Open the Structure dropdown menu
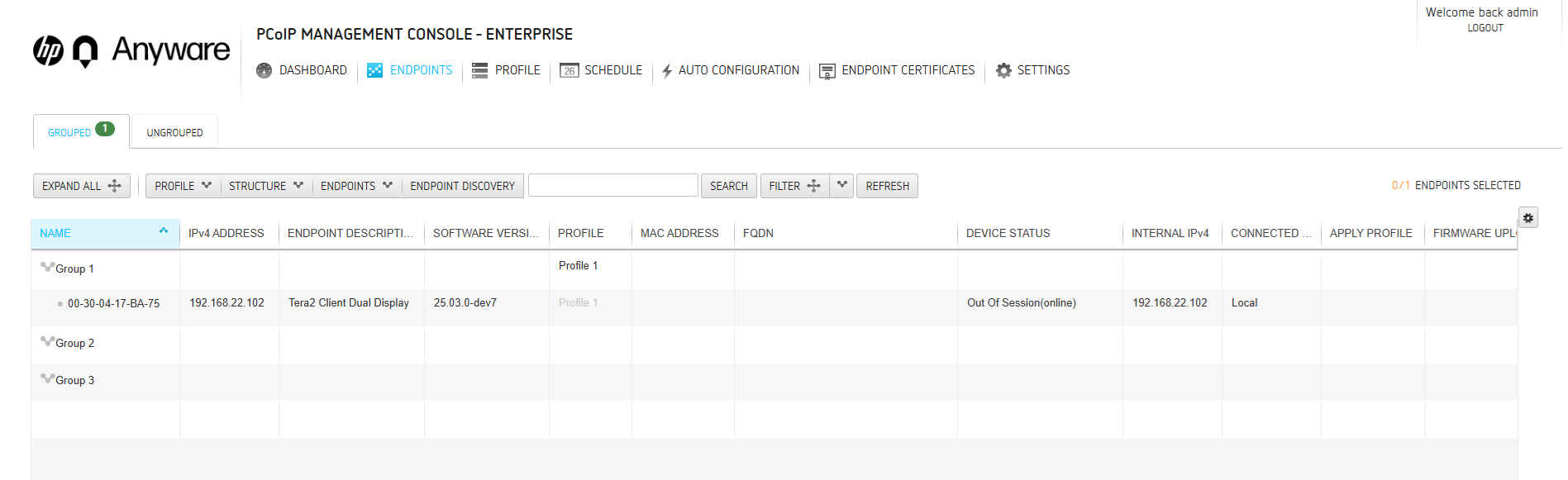The height and width of the screenshot is (480, 1568). click(x=266, y=186)
